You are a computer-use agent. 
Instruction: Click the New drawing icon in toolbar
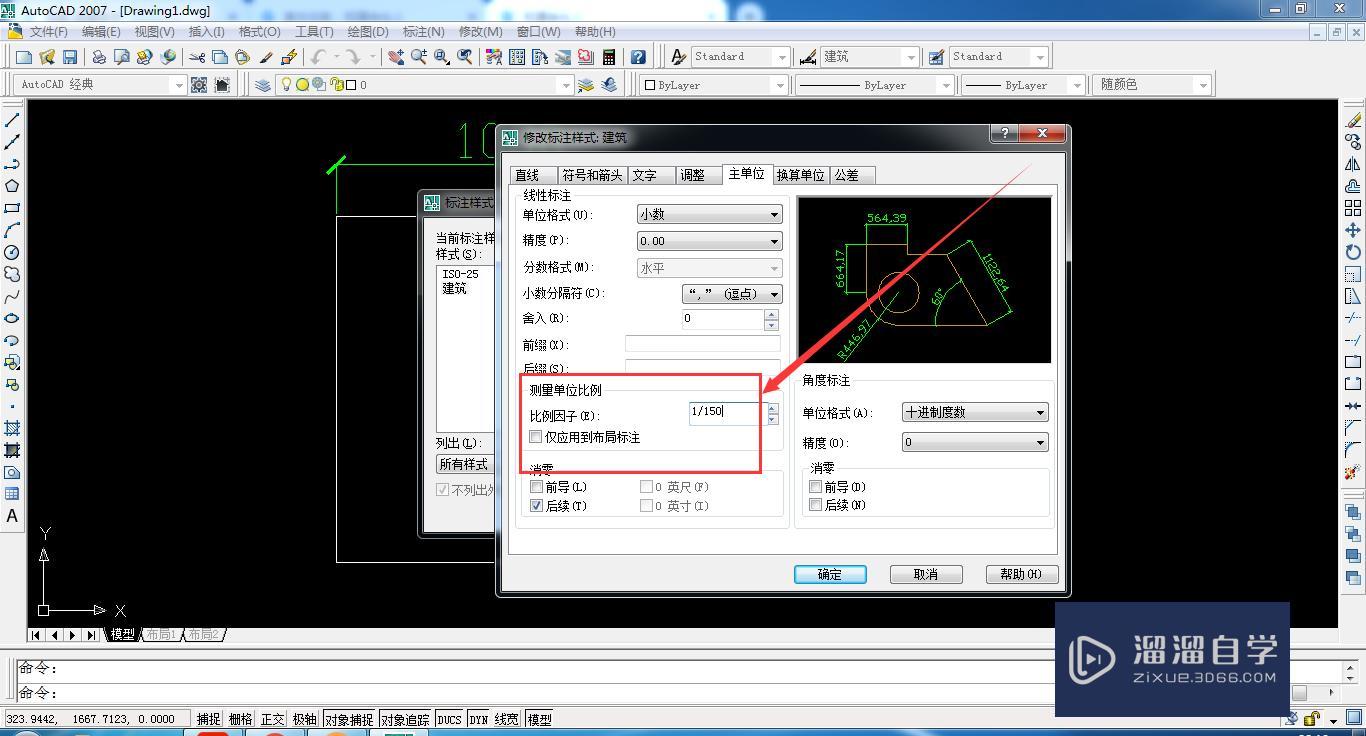24,57
